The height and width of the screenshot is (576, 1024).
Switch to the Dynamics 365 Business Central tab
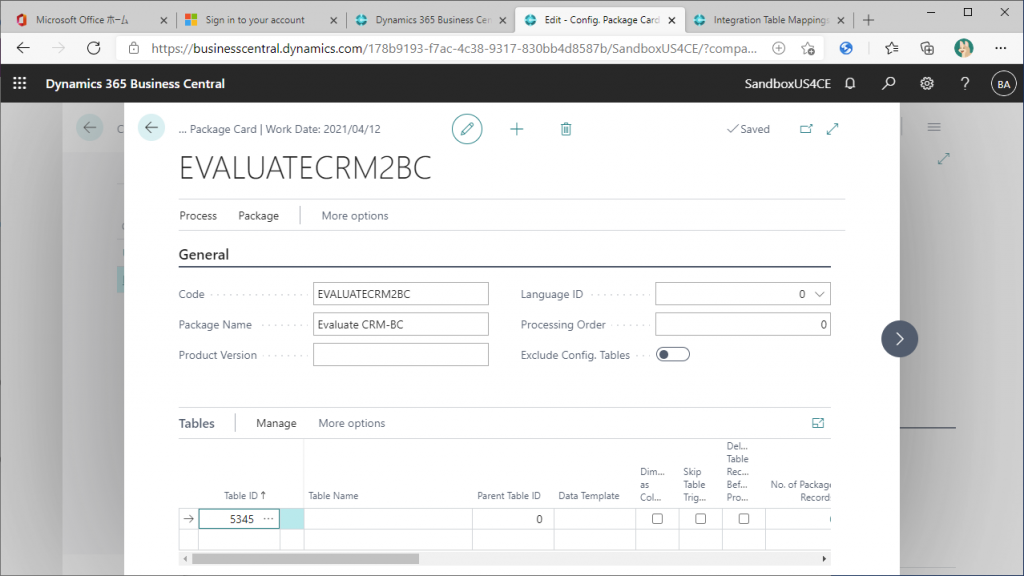[x=430, y=20]
